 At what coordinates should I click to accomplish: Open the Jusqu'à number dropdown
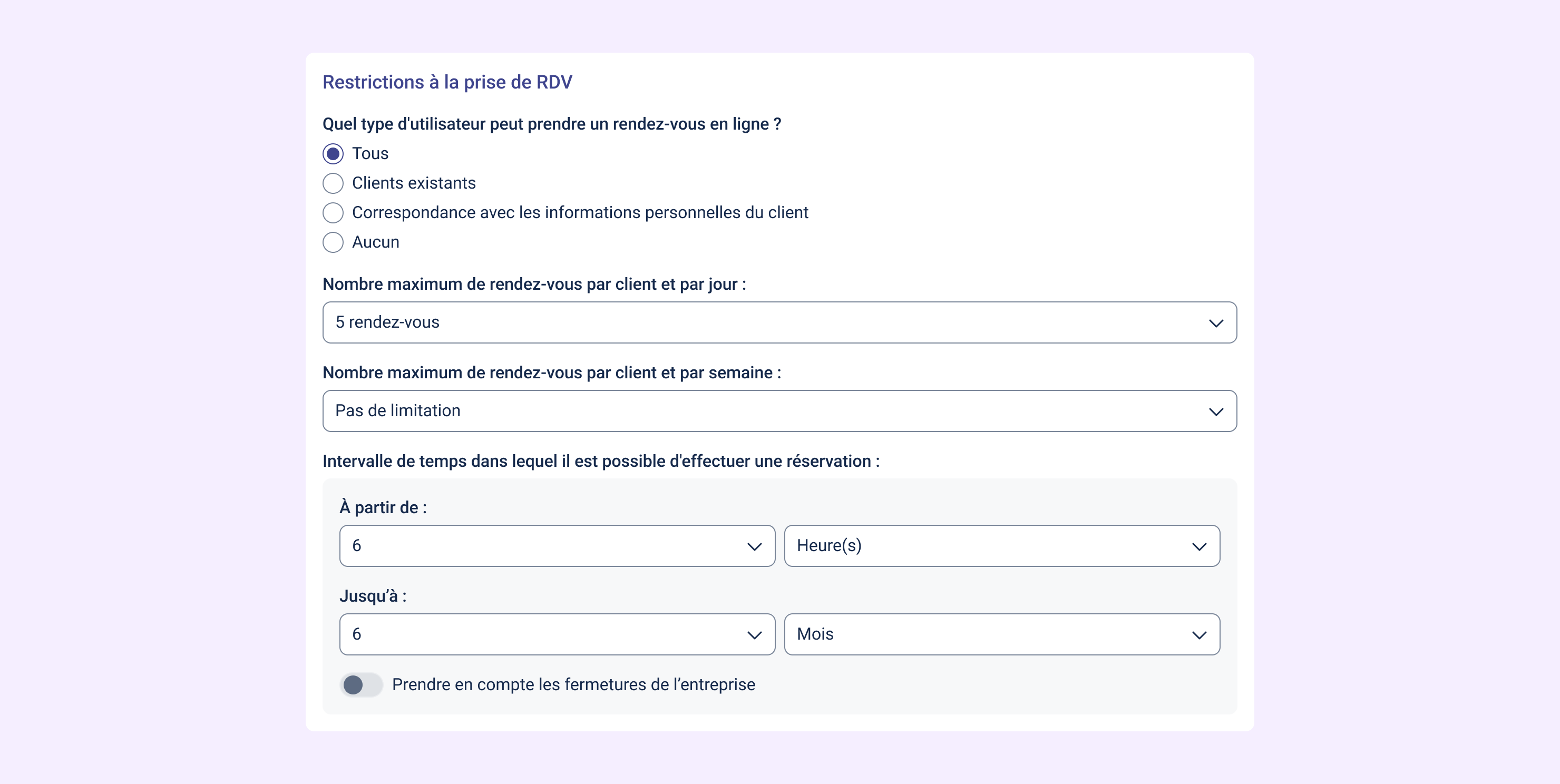[x=557, y=634]
